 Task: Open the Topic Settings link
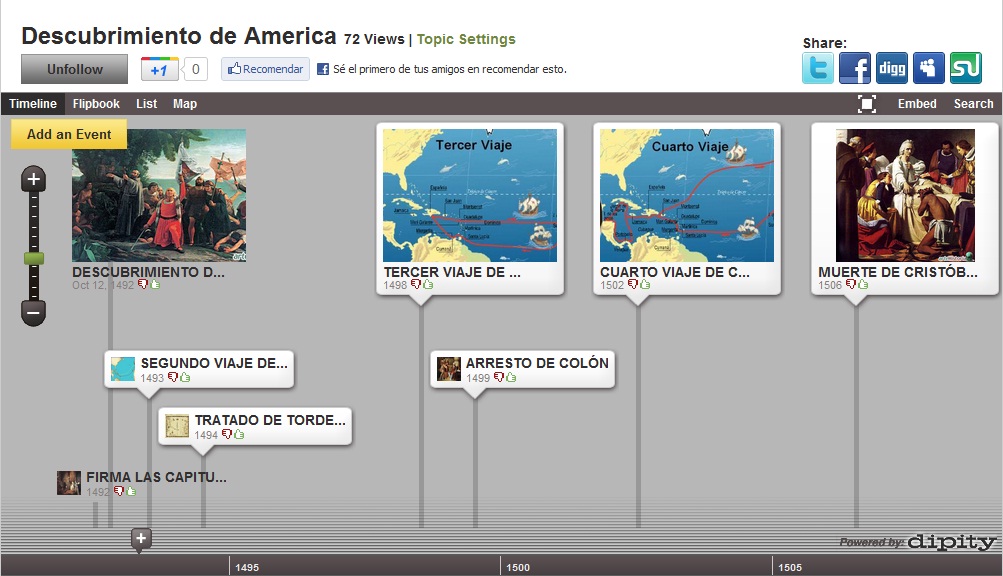point(466,39)
